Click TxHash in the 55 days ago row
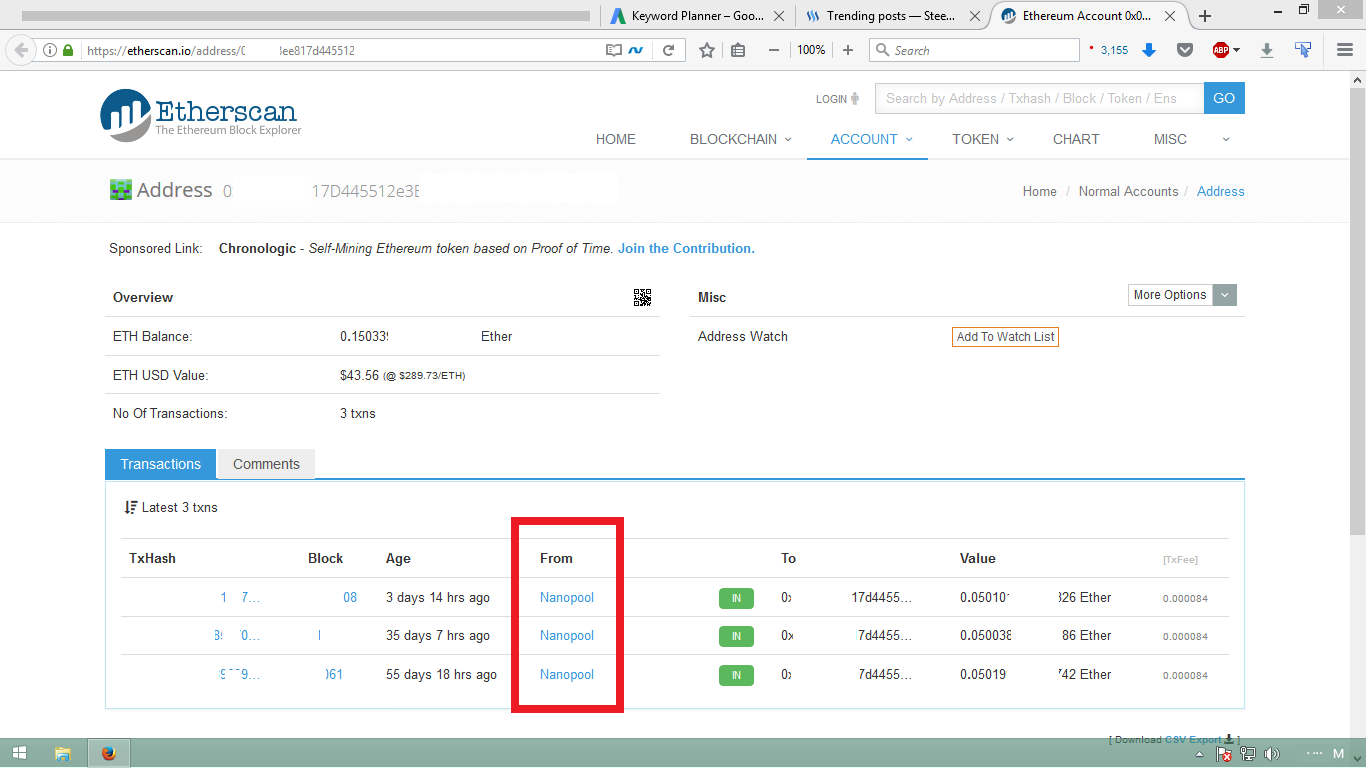Image resolution: width=1366 pixels, height=768 pixels. pyautogui.click(x=240, y=674)
